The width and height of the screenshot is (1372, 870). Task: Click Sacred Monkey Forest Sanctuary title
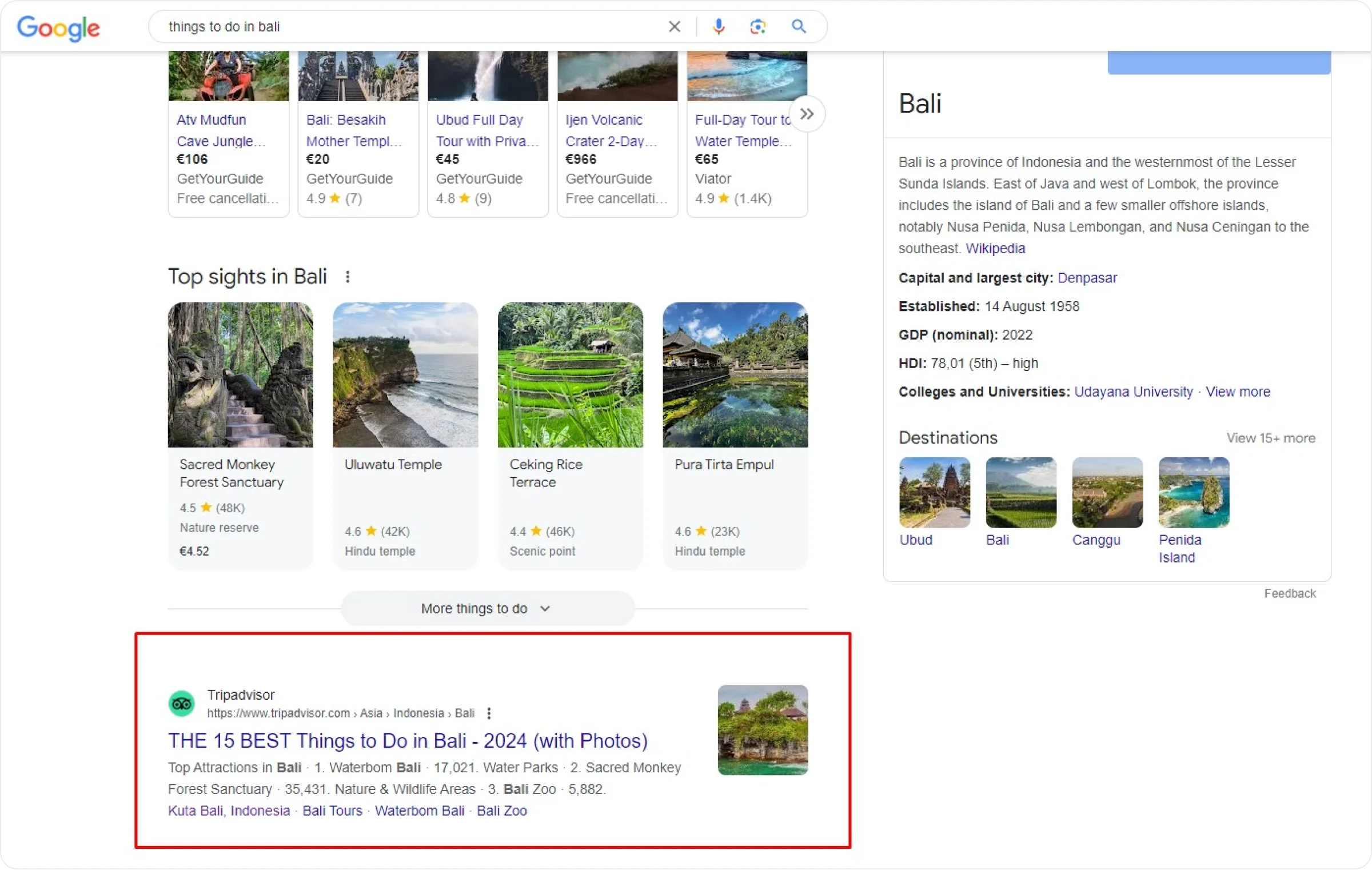tap(232, 473)
